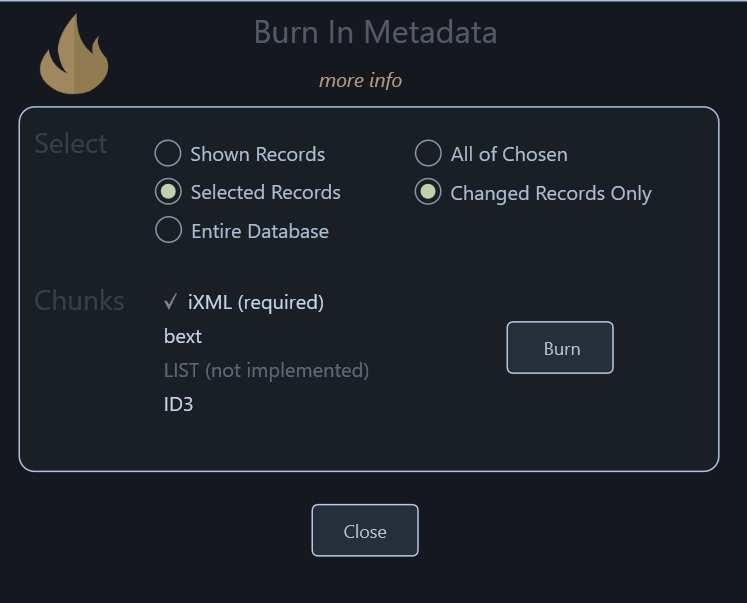Select the All of Chosen radio button
Screen dimensions: 747x603
click(428, 153)
